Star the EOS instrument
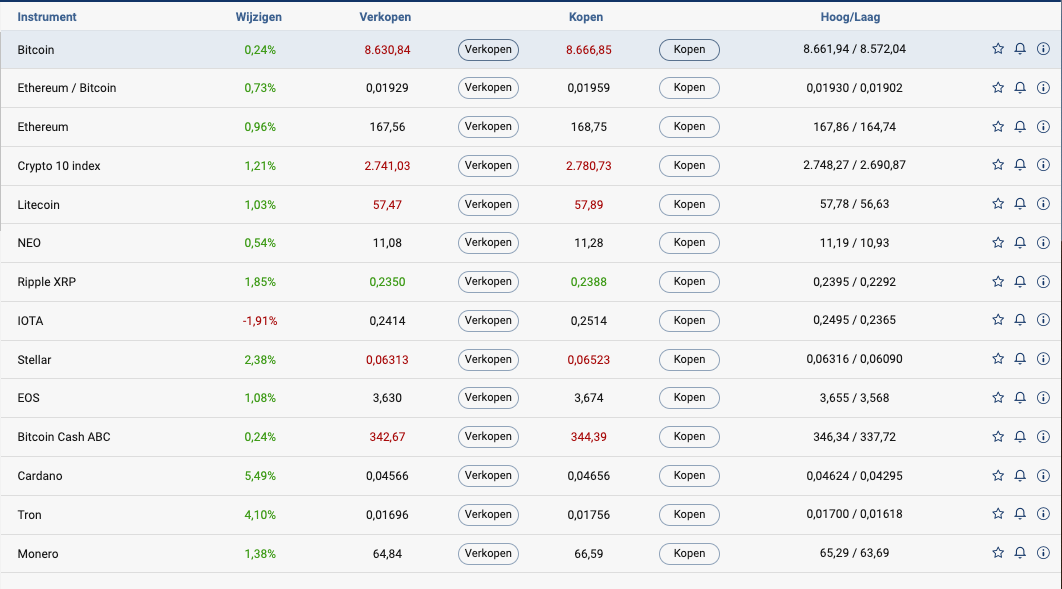 (998, 397)
